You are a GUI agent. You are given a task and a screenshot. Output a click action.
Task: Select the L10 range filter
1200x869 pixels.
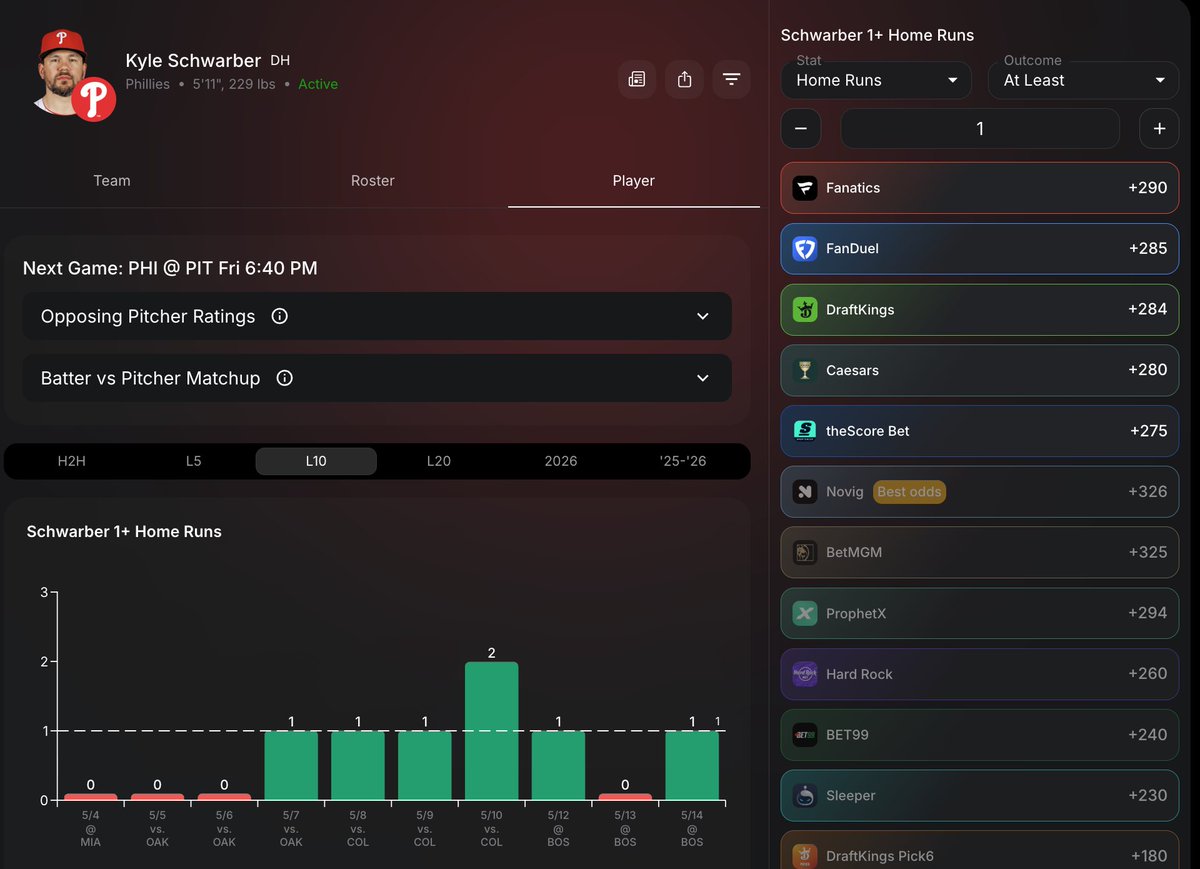pyautogui.click(x=316, y=461)
